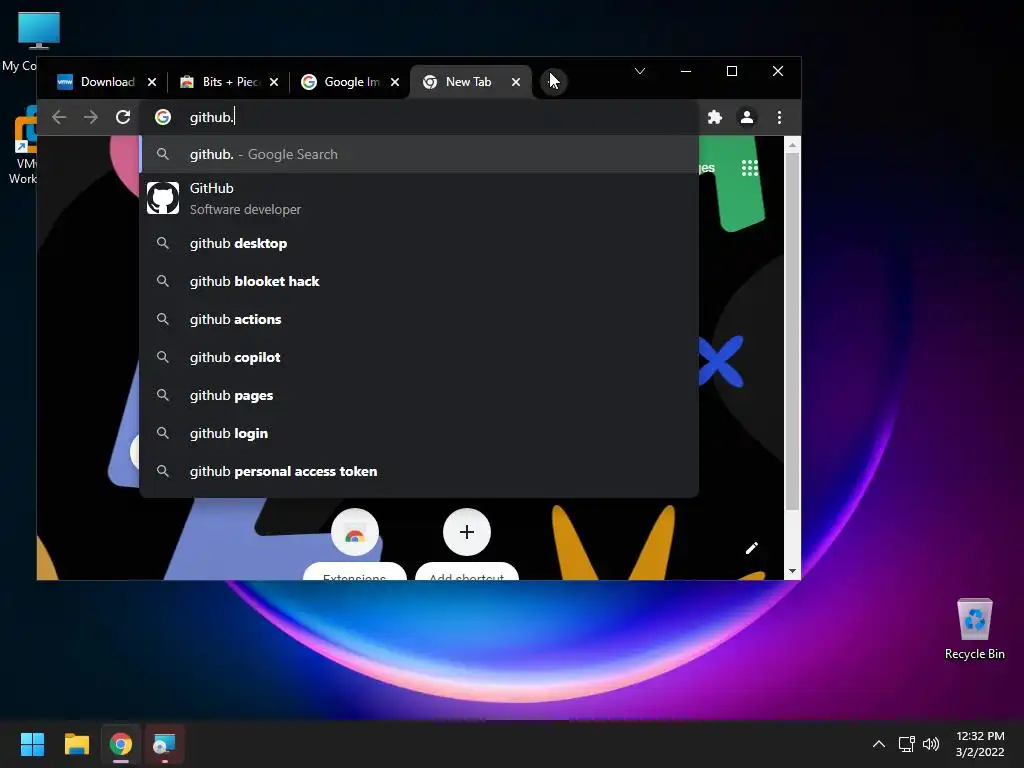Select the Recycle Bin desktop icon
Viewport: 1024px width, 768px height.
coord(974,630)
